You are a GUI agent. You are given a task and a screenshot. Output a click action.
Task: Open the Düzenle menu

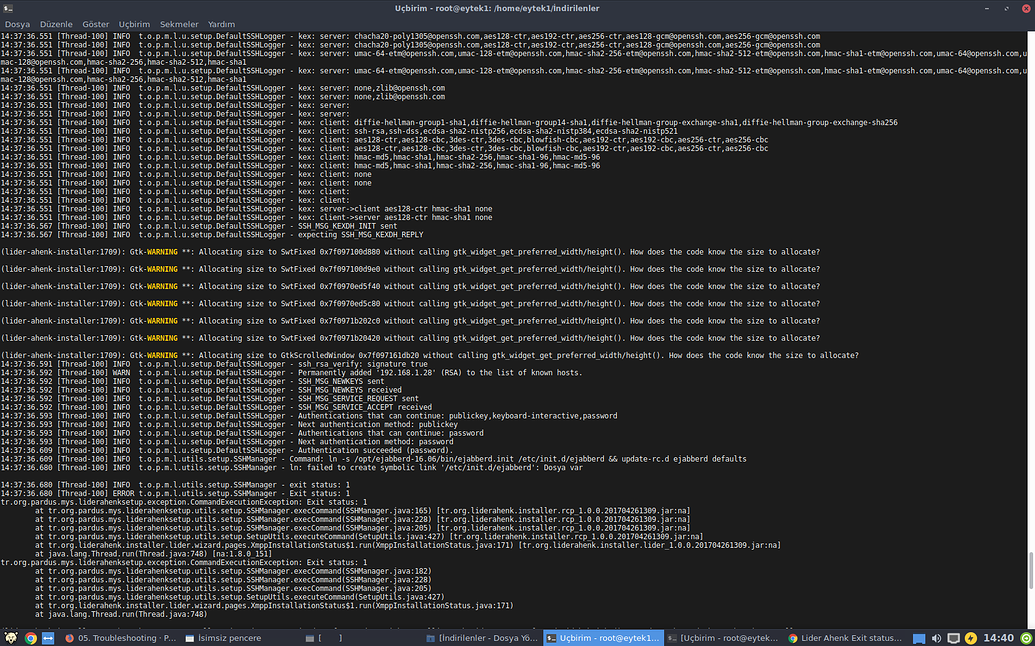55,23
